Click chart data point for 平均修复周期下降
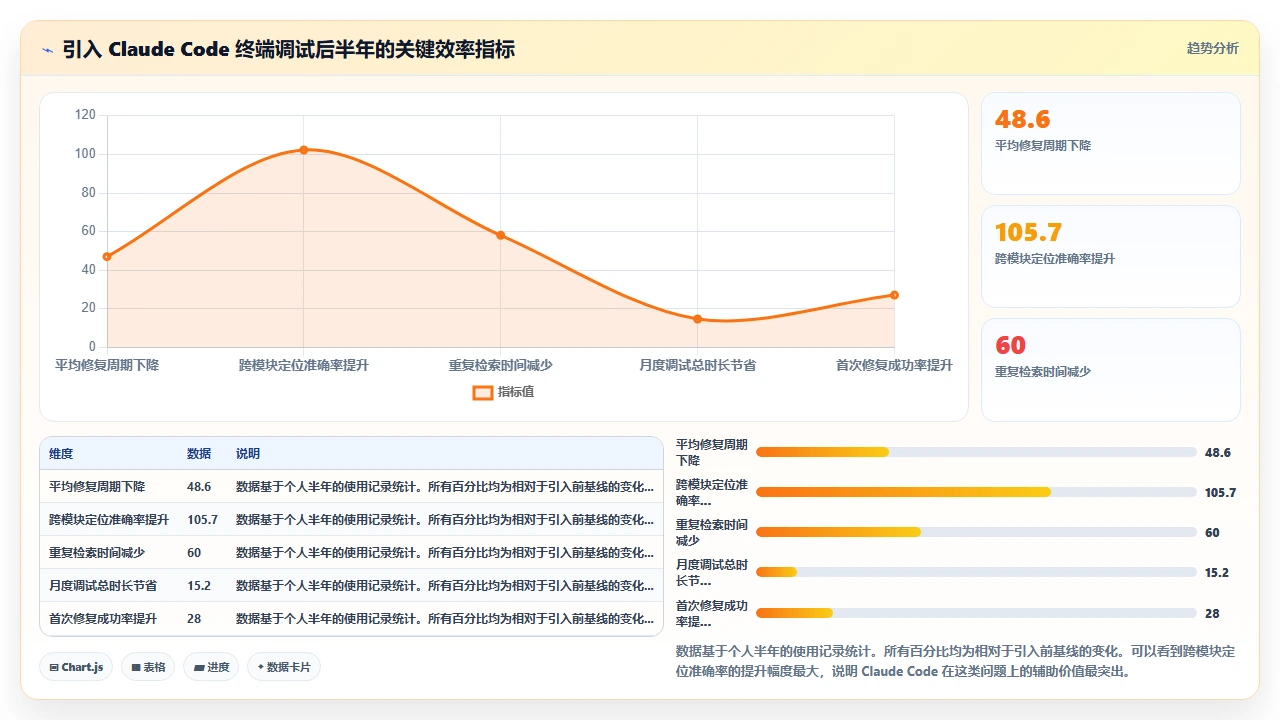 (x=107, y=257)
